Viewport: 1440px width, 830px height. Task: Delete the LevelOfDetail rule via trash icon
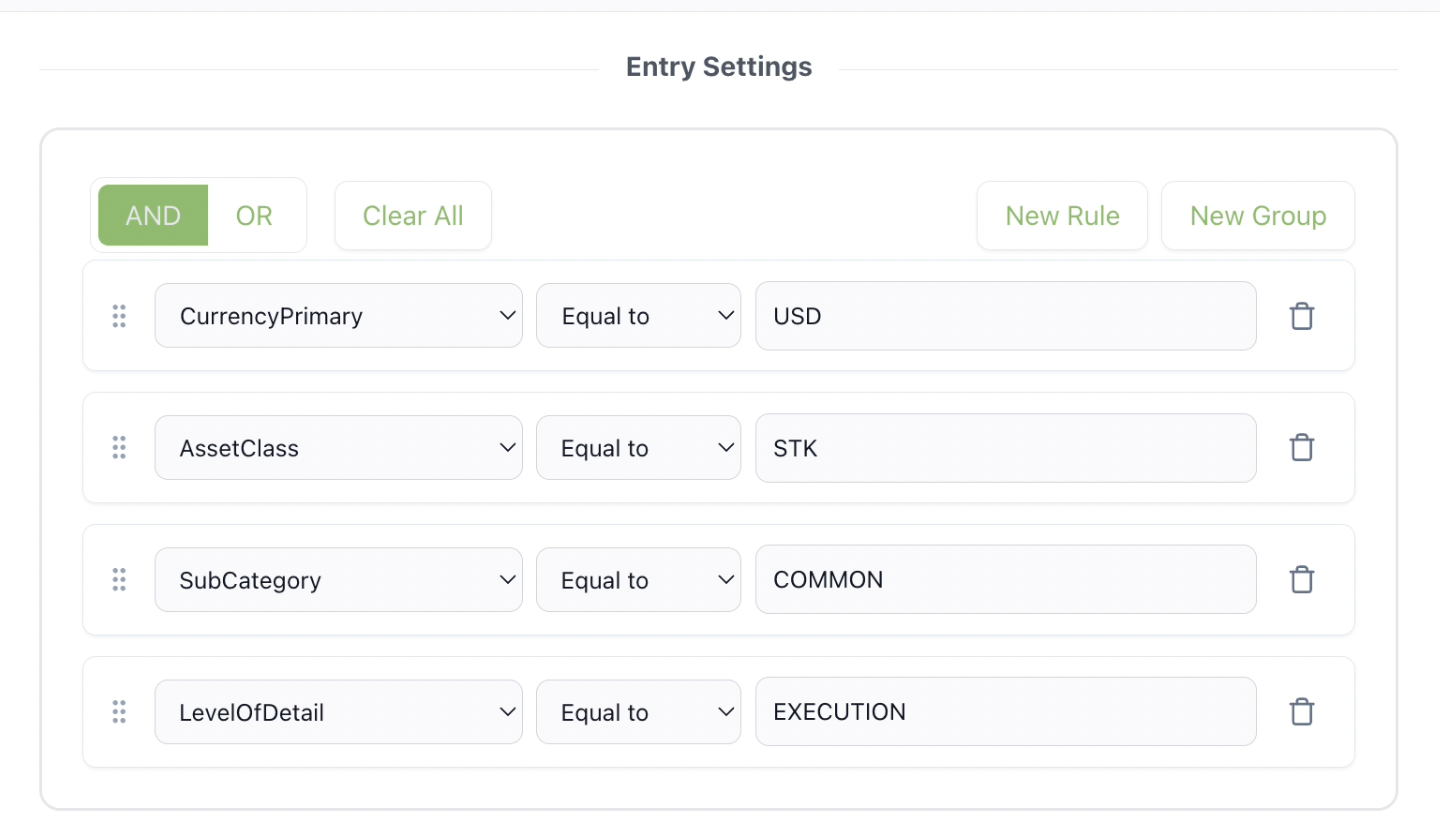[x=1301, y=711]
